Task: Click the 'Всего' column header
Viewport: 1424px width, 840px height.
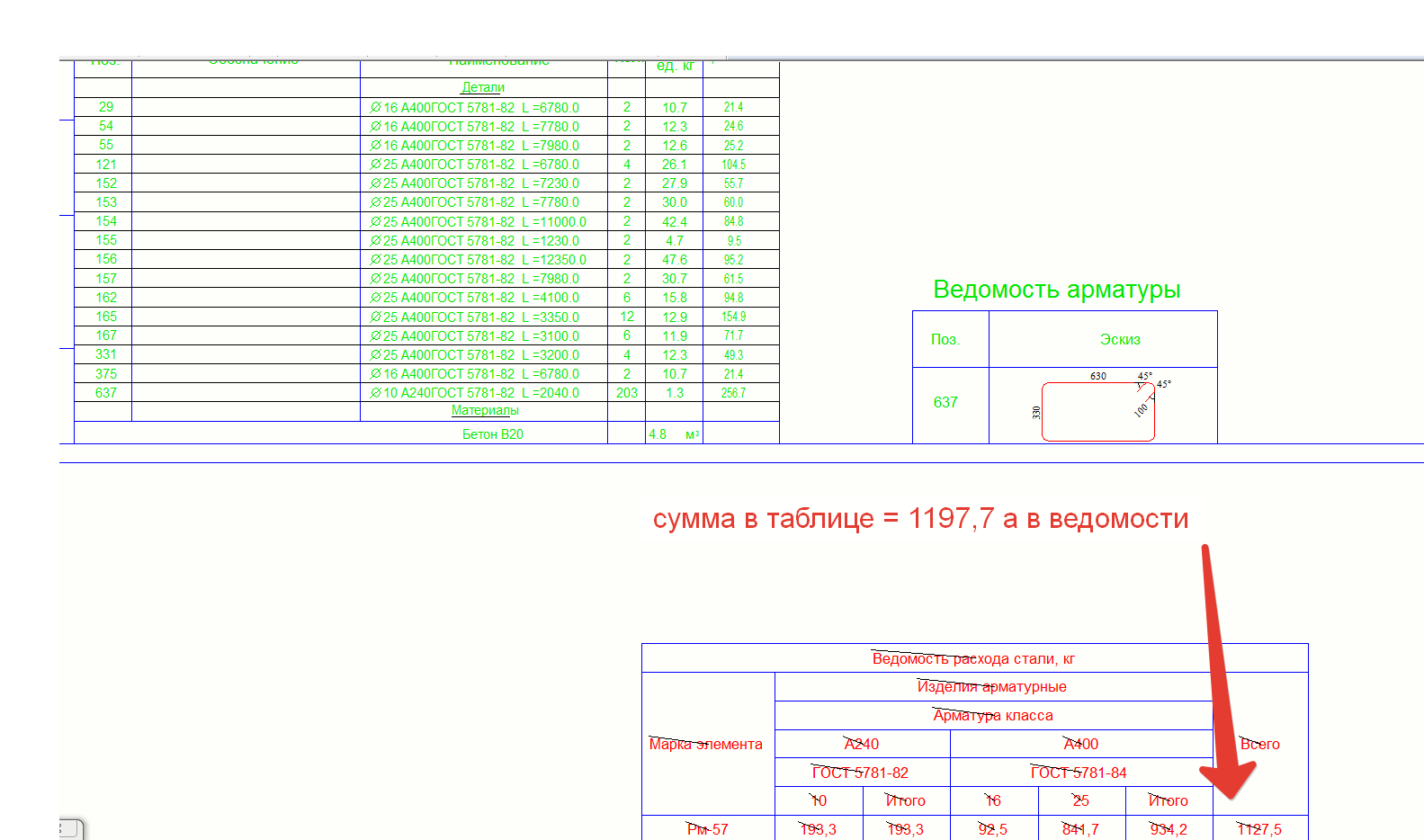Action: (x=1259, y=744)
